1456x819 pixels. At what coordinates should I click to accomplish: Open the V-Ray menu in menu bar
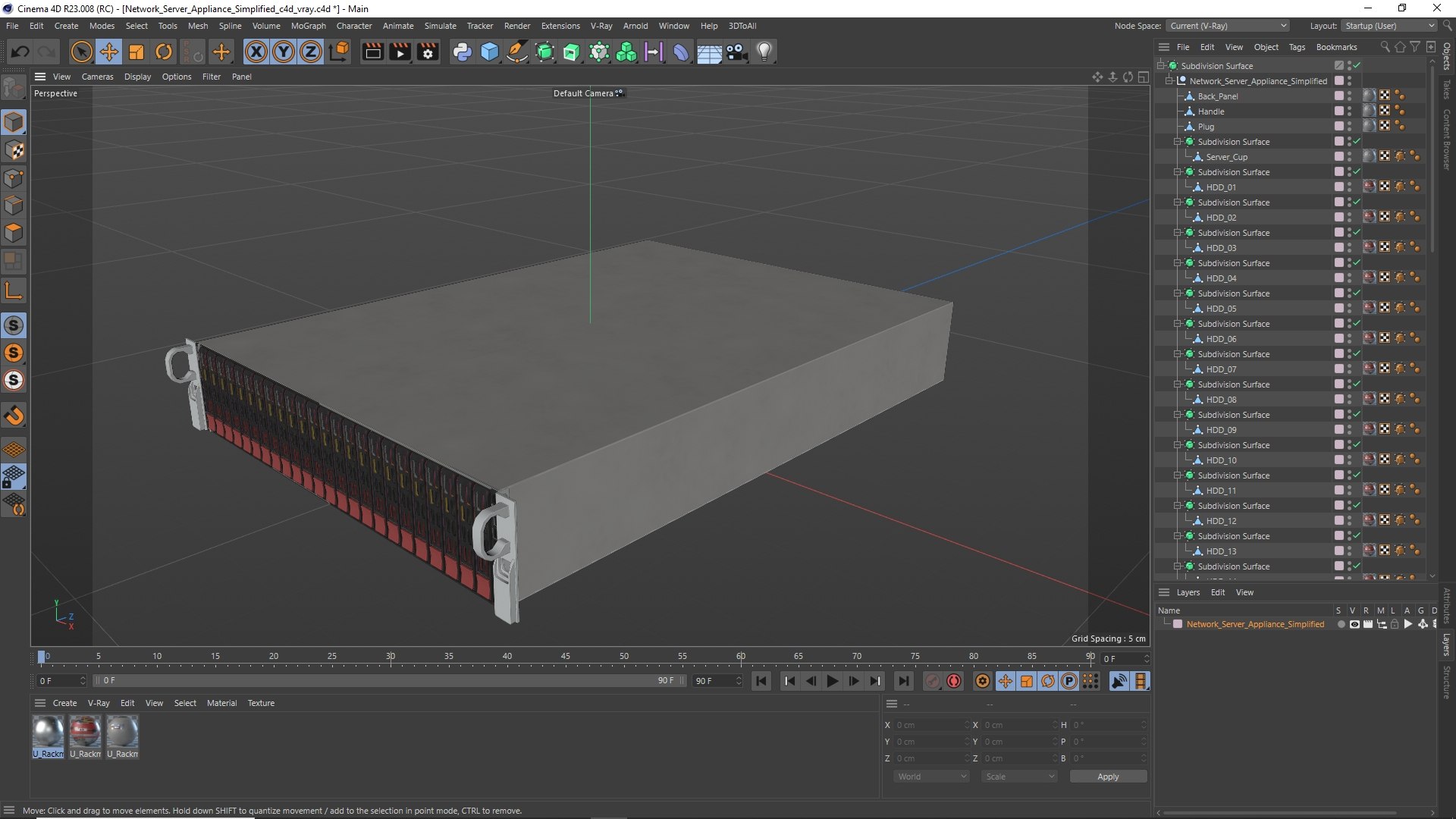[x=601, y=26]
